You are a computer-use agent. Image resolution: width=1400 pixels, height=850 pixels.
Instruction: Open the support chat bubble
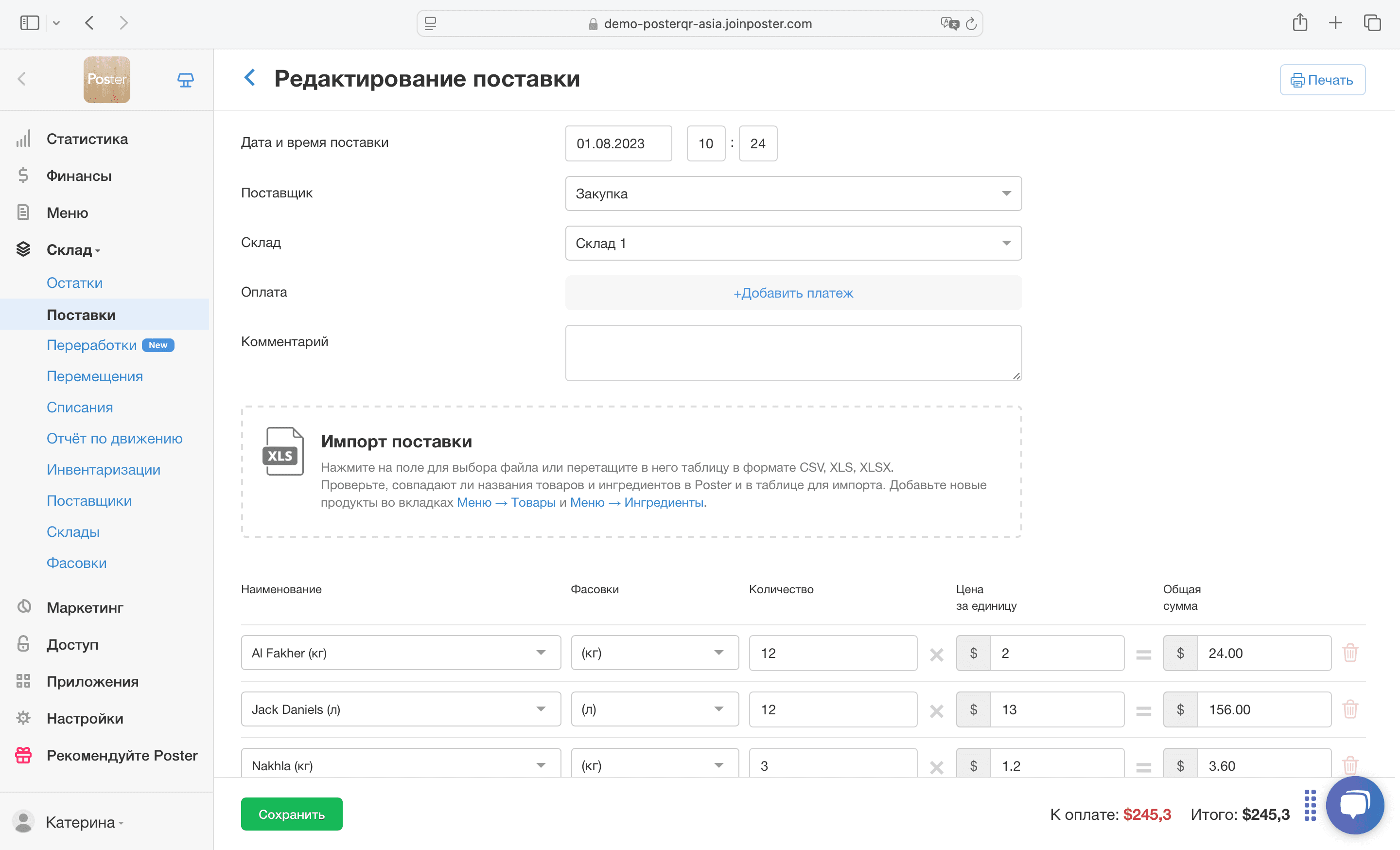pyautogui.click(x=1355, y=805)
